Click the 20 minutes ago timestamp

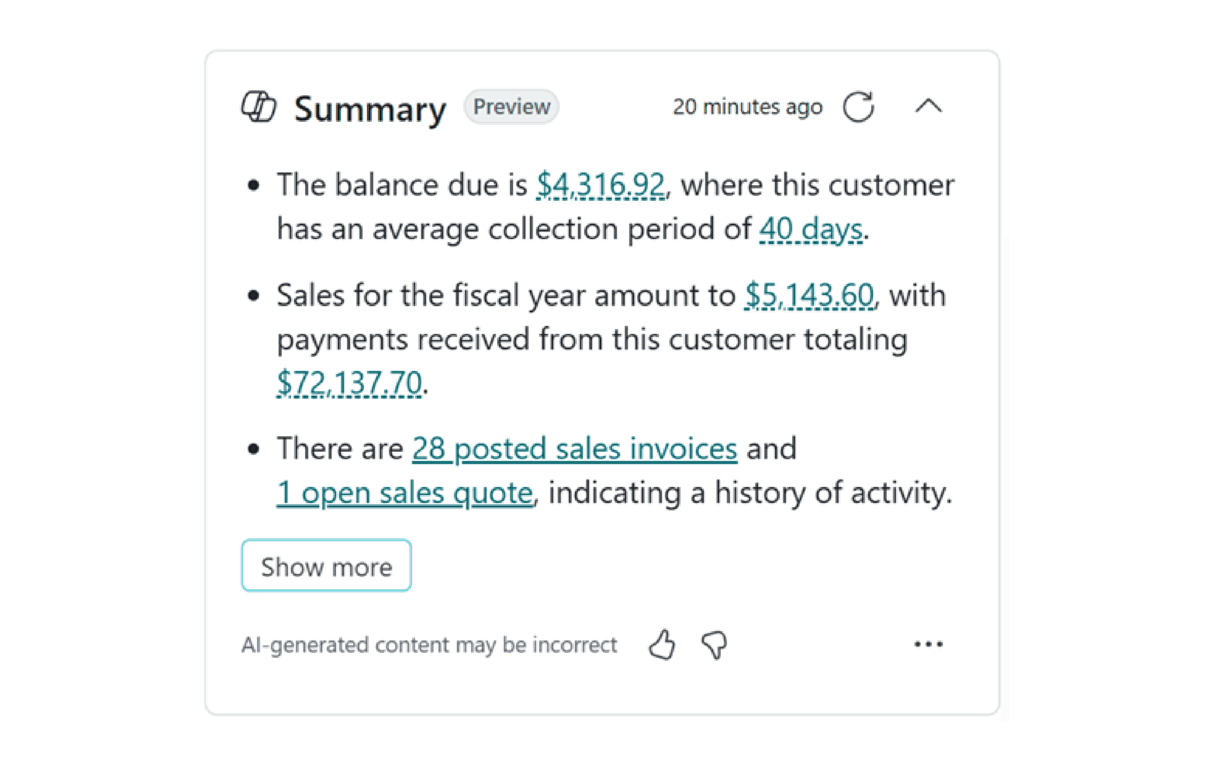tap(747, 107)
